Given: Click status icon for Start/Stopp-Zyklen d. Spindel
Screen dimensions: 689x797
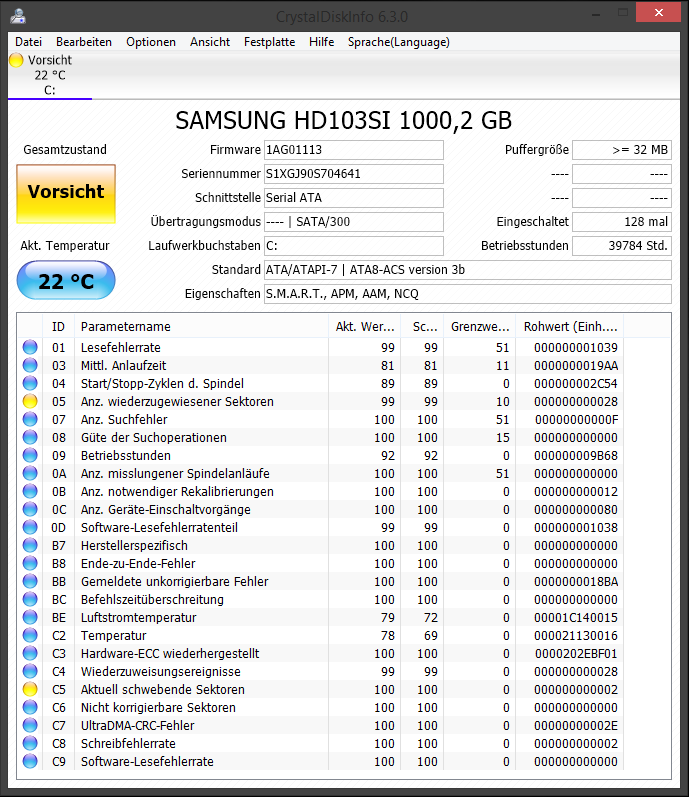Looking at the screenshot, I should pos(30,383).
